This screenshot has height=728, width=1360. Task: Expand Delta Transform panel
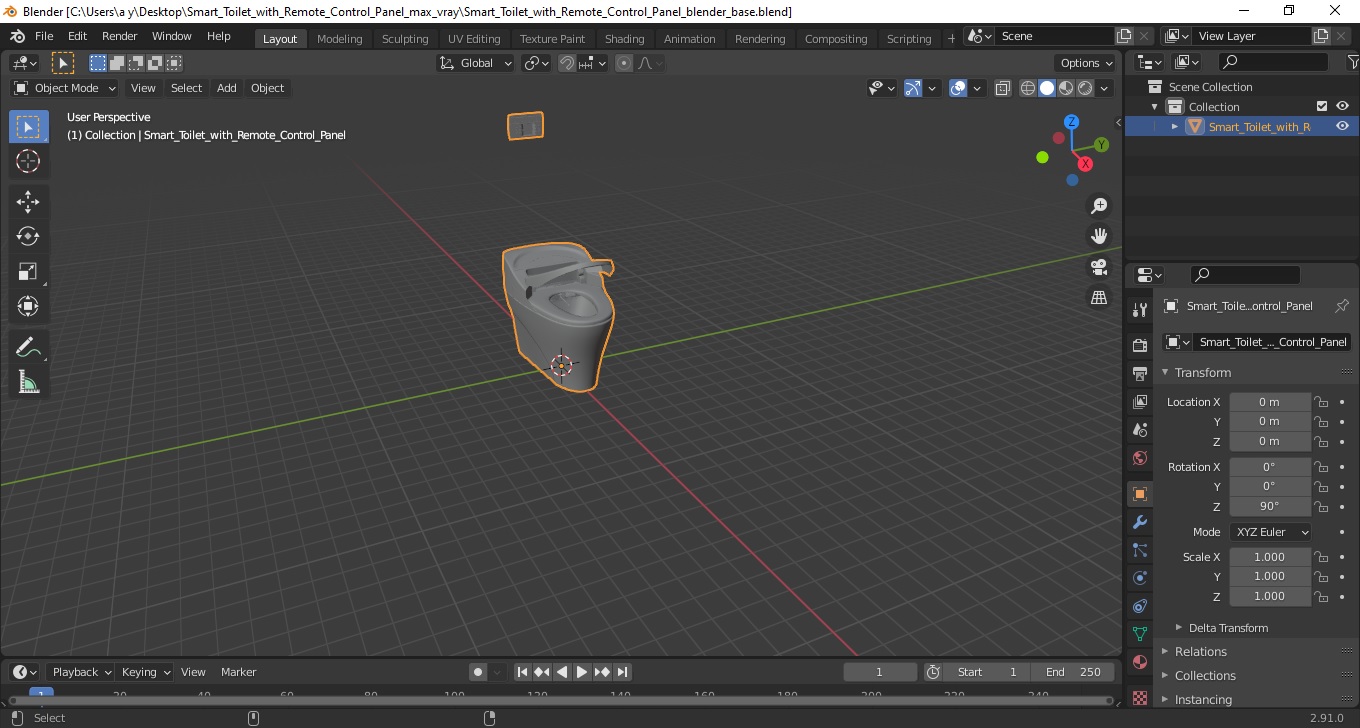click(x=1227, y=628)
